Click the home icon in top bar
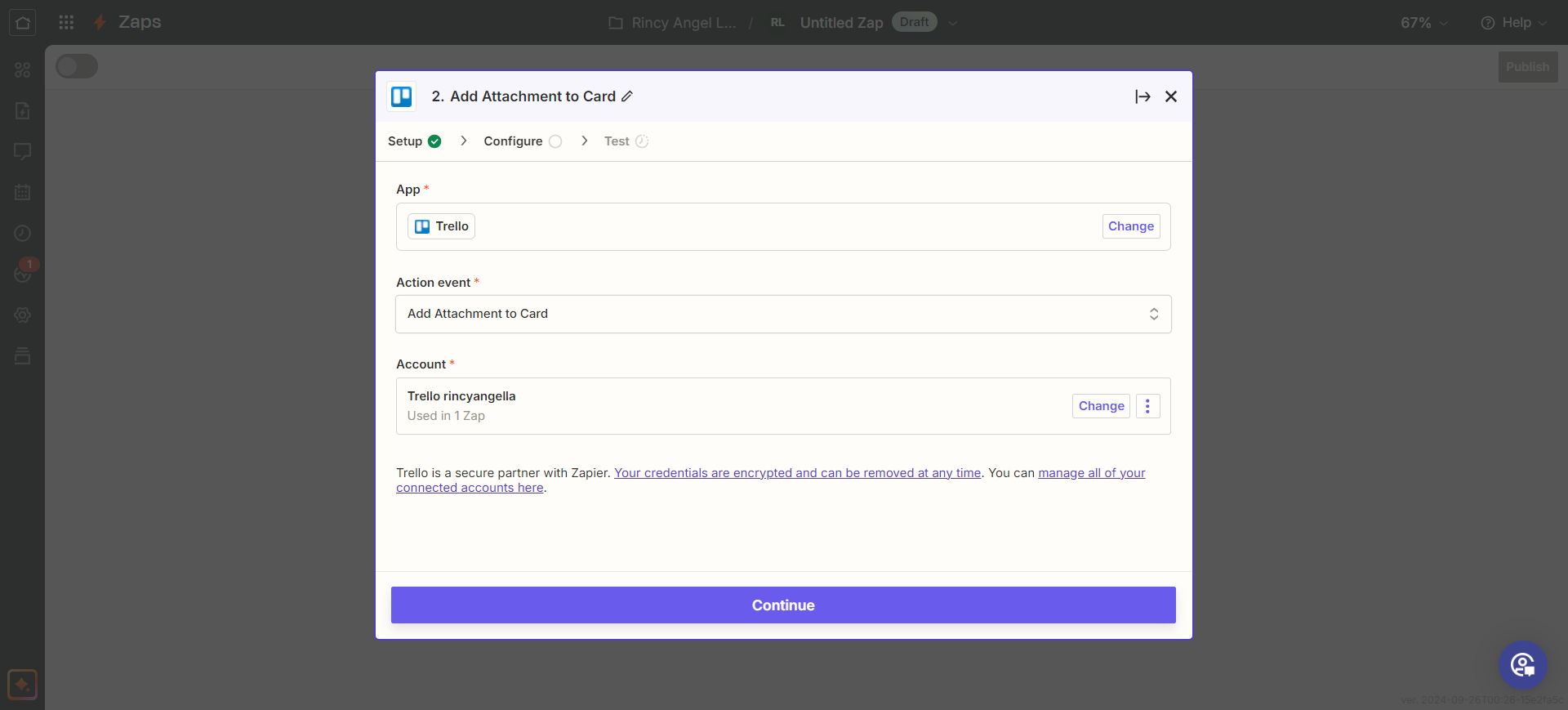1568x710 pixels. coord(23,22)
